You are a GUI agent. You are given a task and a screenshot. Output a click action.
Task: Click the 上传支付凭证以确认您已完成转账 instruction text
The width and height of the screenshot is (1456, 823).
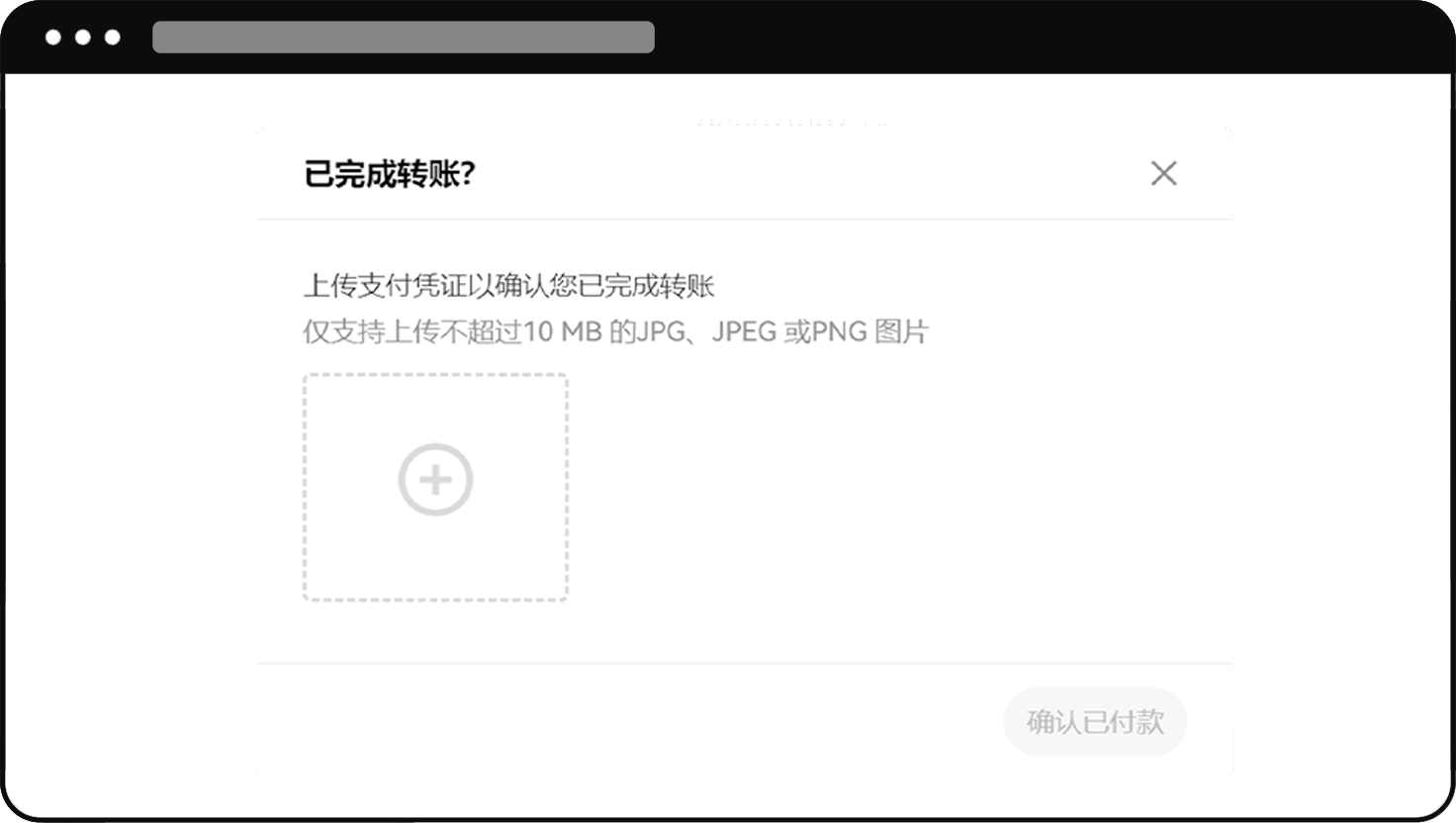pyautogui.click(x=508, y=286)
